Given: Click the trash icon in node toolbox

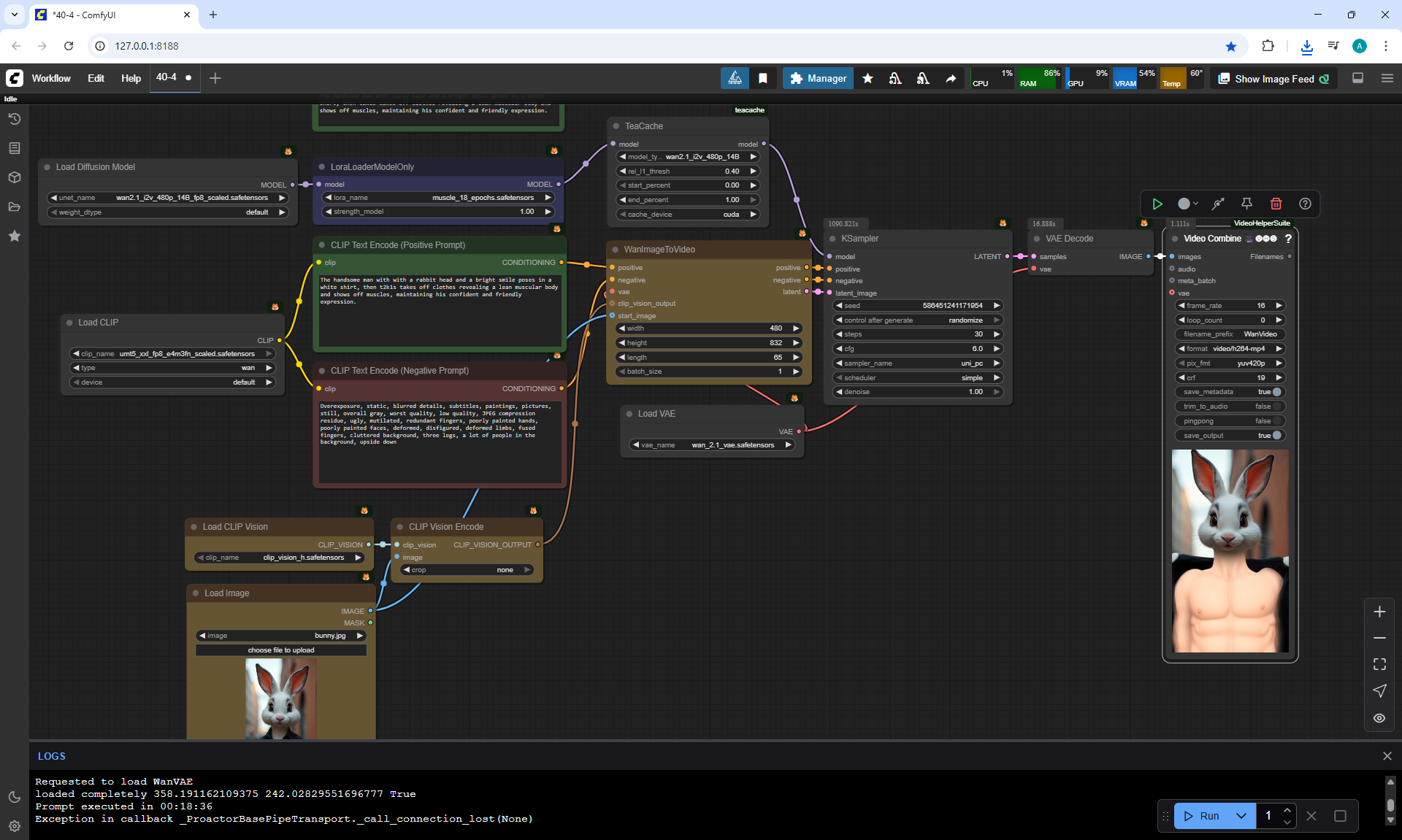Looking at the screenshot, I should [x=1276, y=204].
